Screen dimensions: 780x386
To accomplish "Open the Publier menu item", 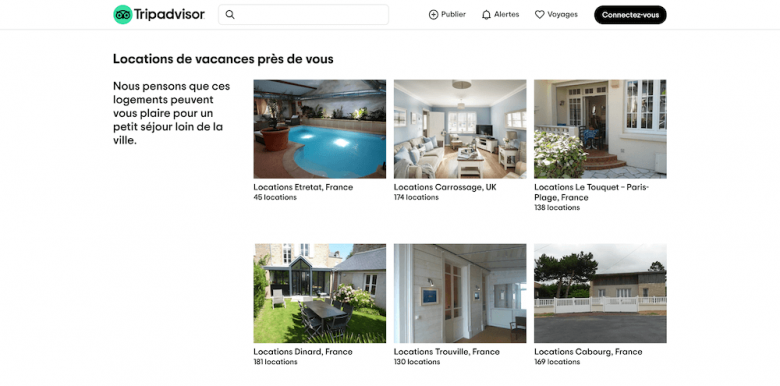I will [447, 15].
